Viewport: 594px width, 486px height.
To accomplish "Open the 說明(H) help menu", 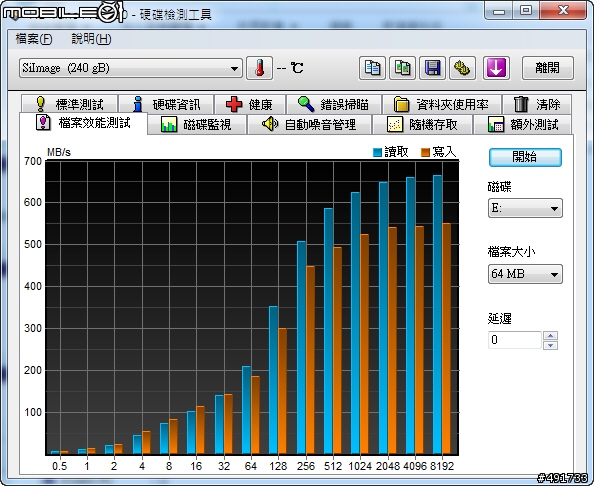I will (x=91, y=39).
